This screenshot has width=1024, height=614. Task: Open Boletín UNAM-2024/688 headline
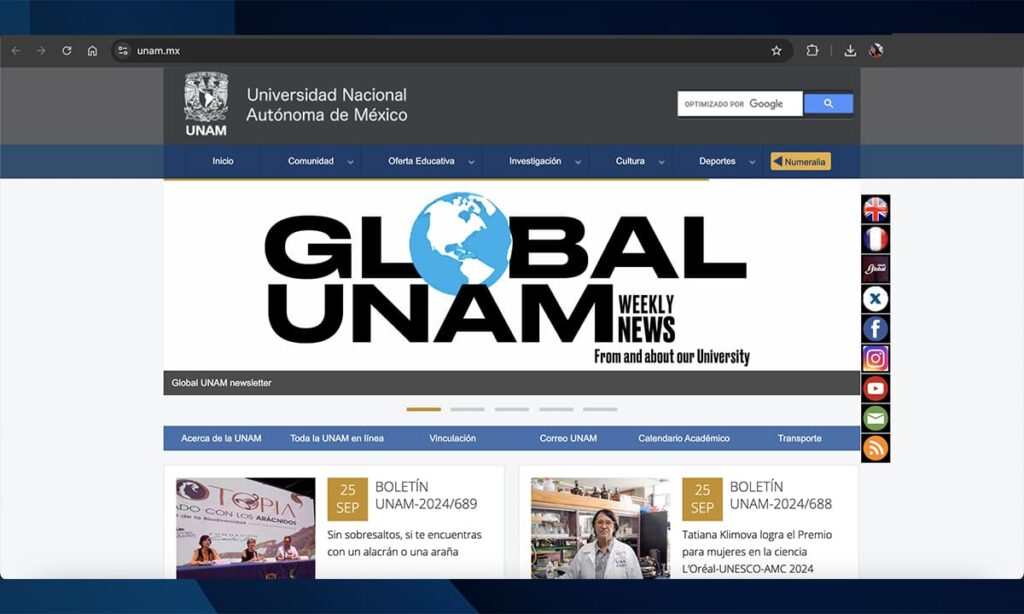click(780, 495)
